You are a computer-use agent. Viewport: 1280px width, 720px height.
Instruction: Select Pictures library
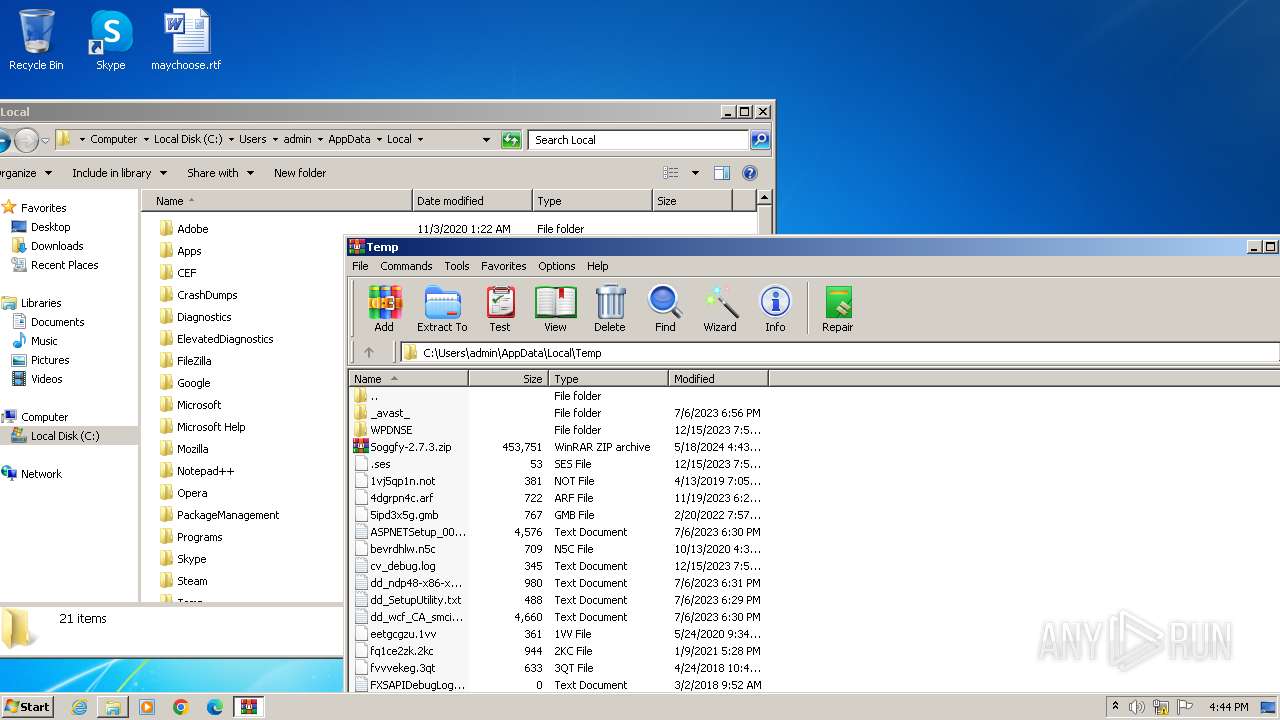click(x=50, y=360)
